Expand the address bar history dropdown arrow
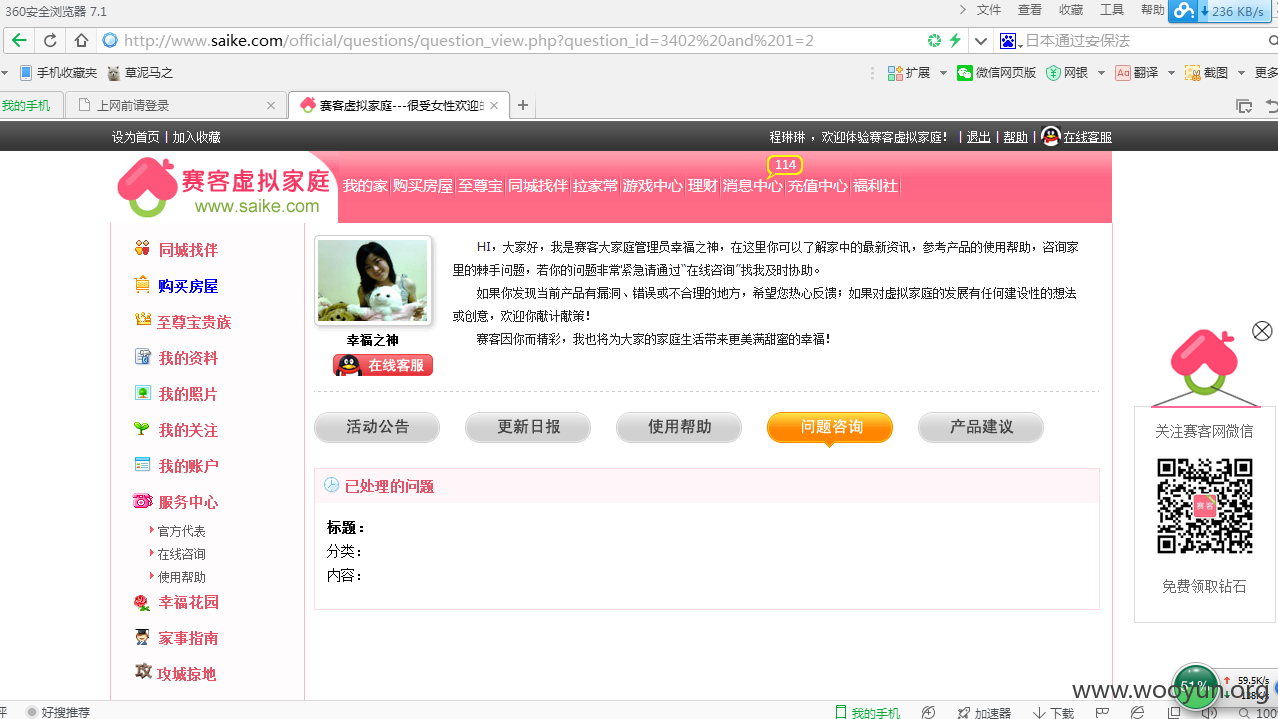 (x=981, y=41)
